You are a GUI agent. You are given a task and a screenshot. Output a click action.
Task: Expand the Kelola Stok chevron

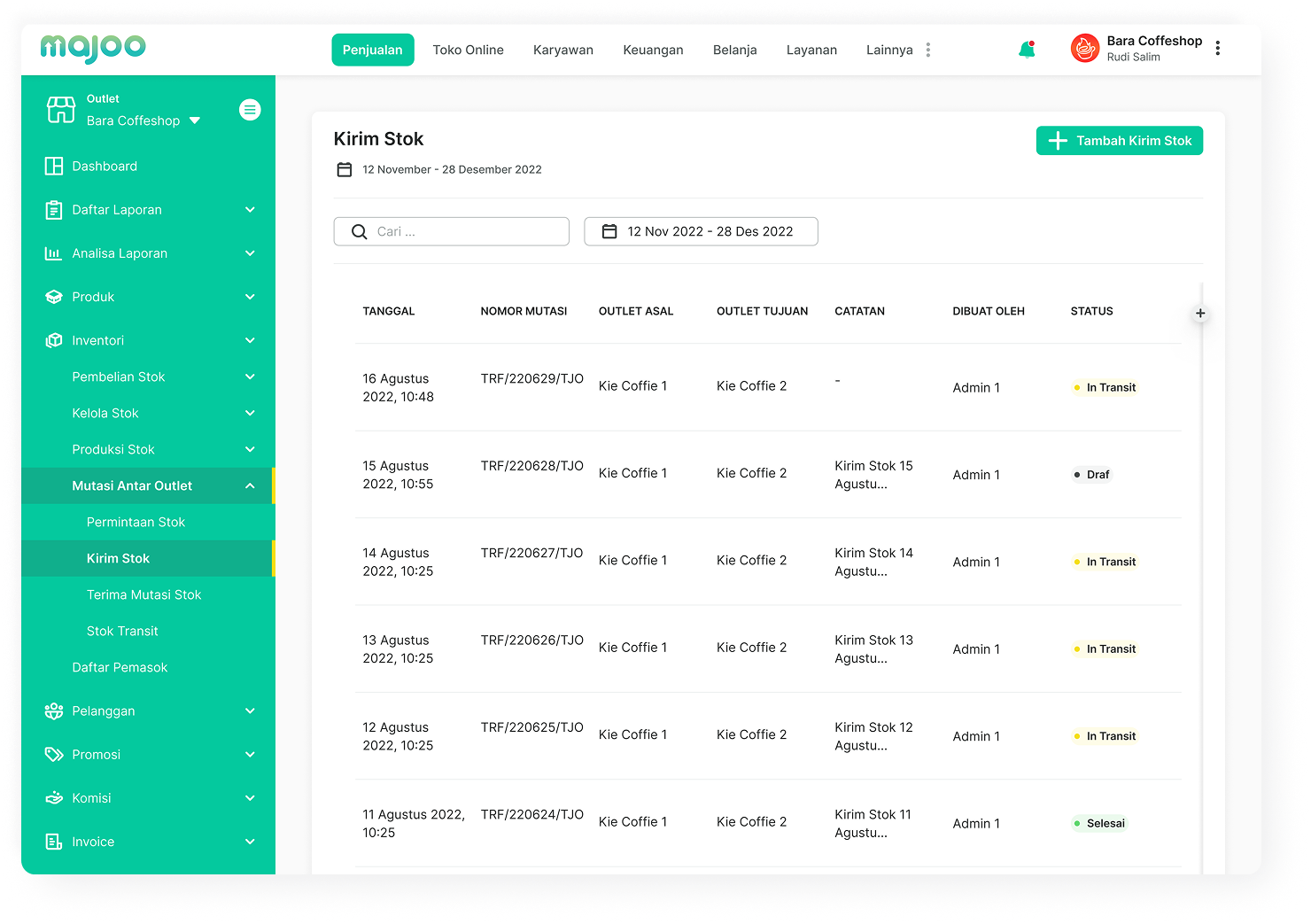tap(250, 413)
